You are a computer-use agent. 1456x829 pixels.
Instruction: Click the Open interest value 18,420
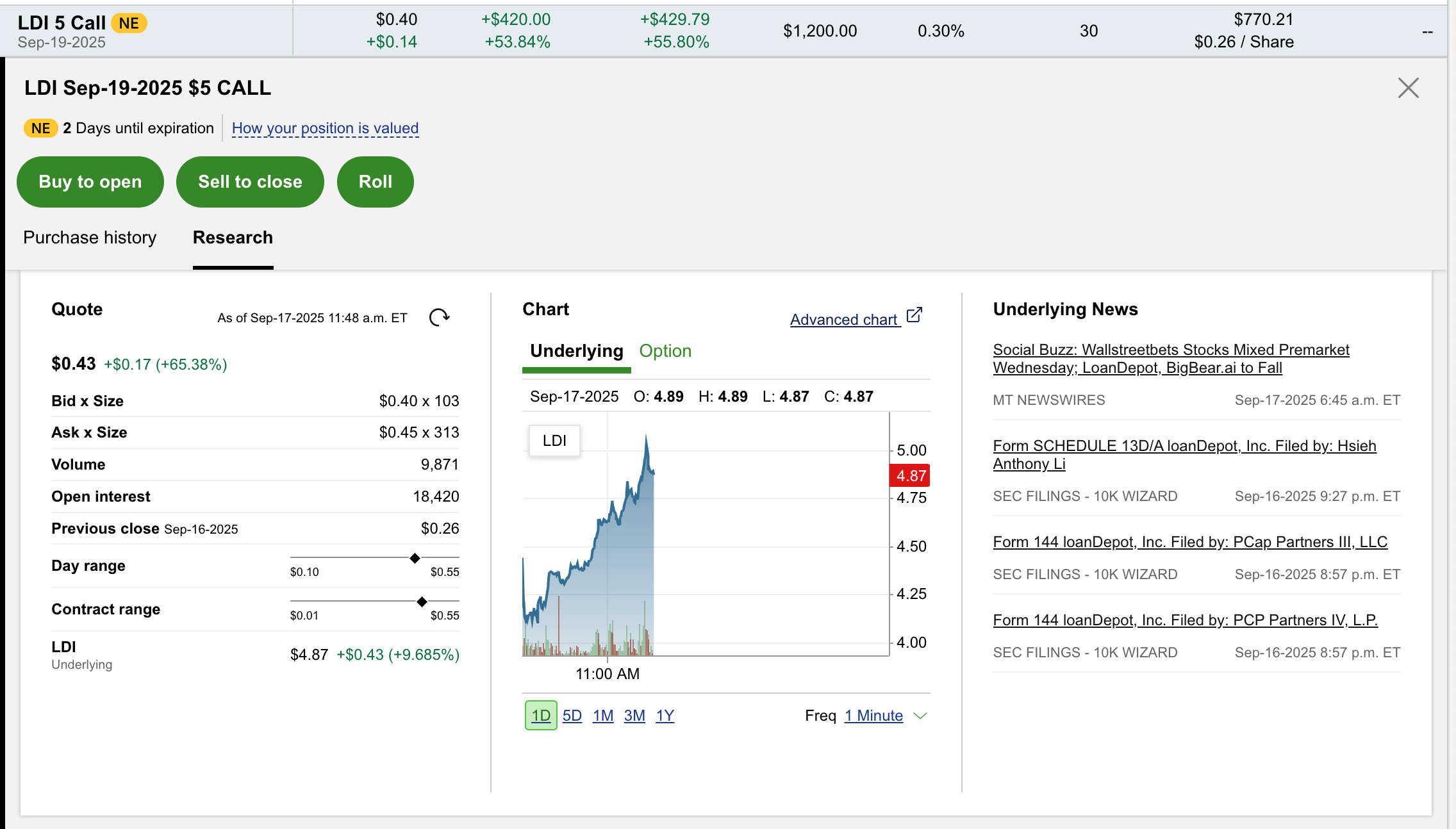(x=436, y=497)
